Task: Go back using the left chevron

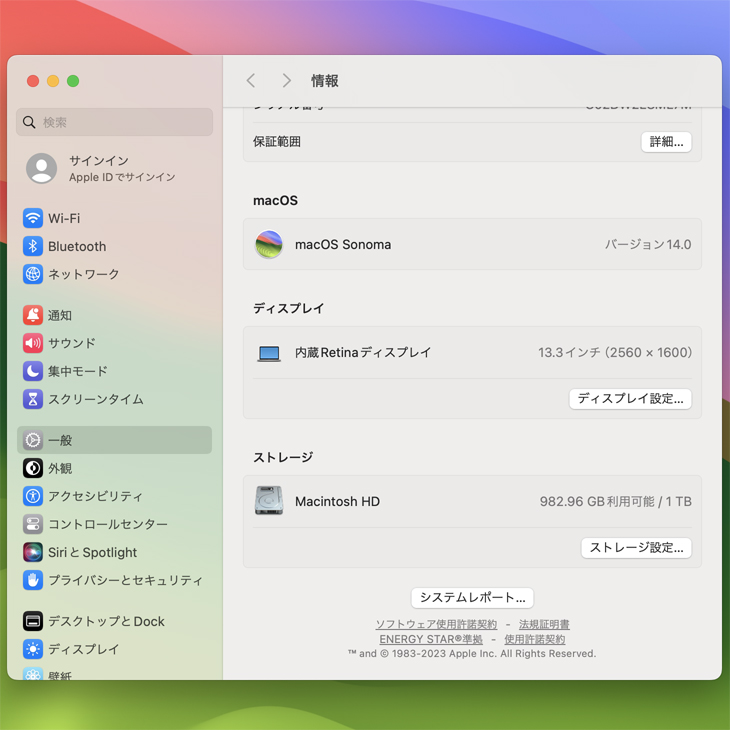Action: tap(251, 81)
